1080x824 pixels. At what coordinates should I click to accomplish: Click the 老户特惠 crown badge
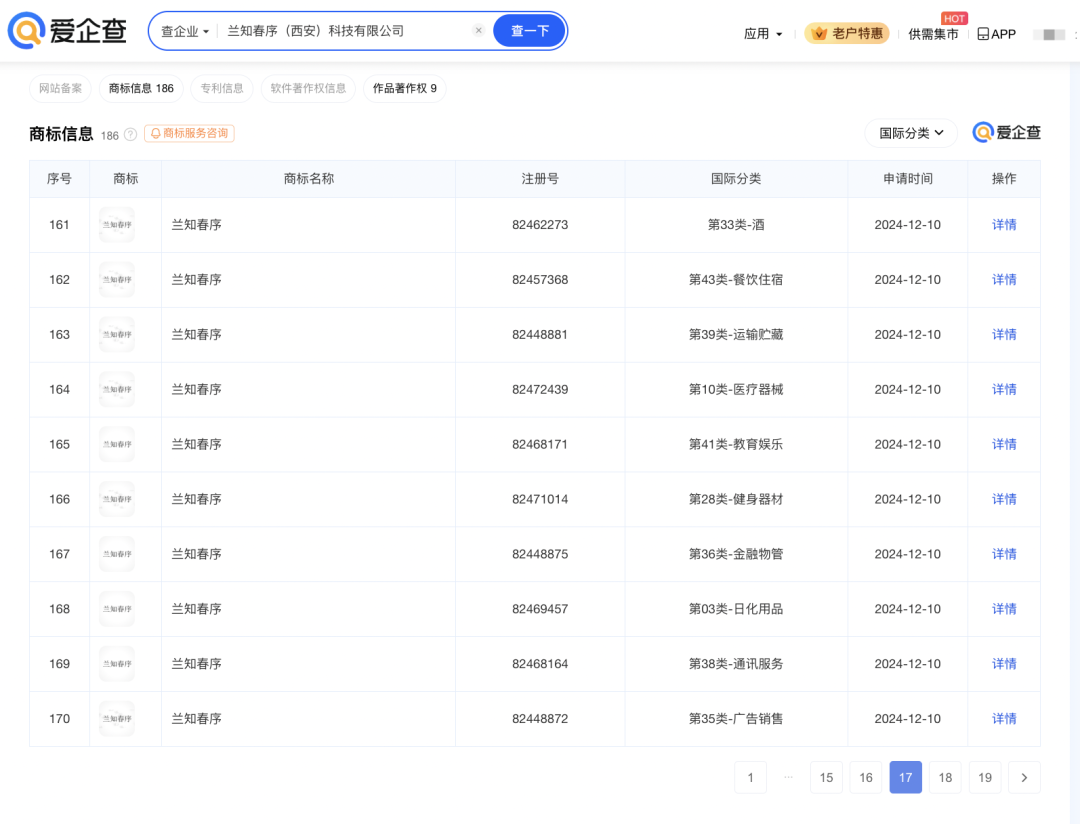pyautogui.click(x=847, y=33)
